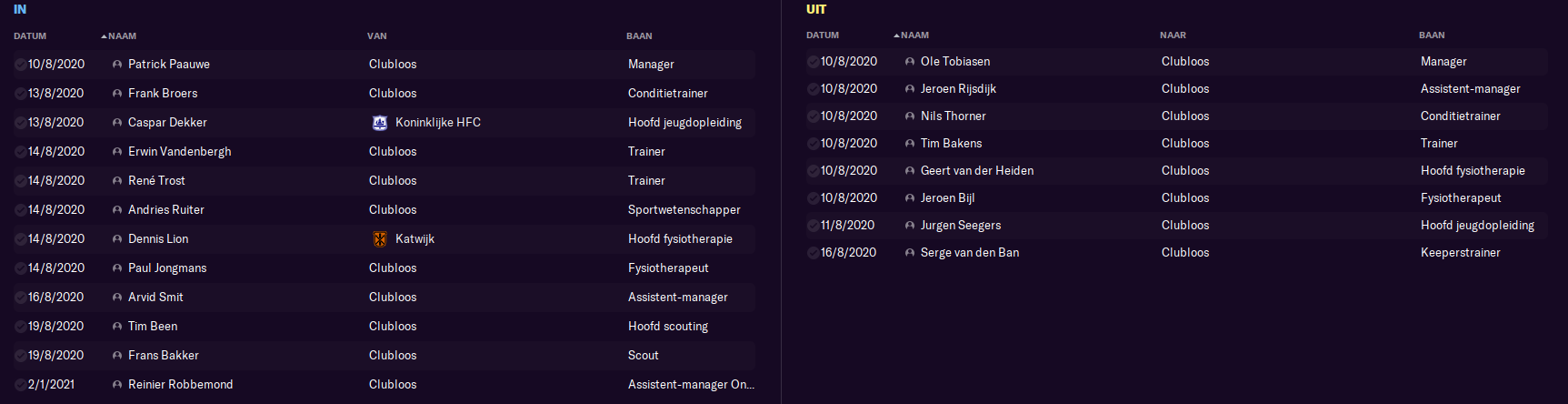
Task: Sort IN table by NAAM column
Action: tap(122, 36)
